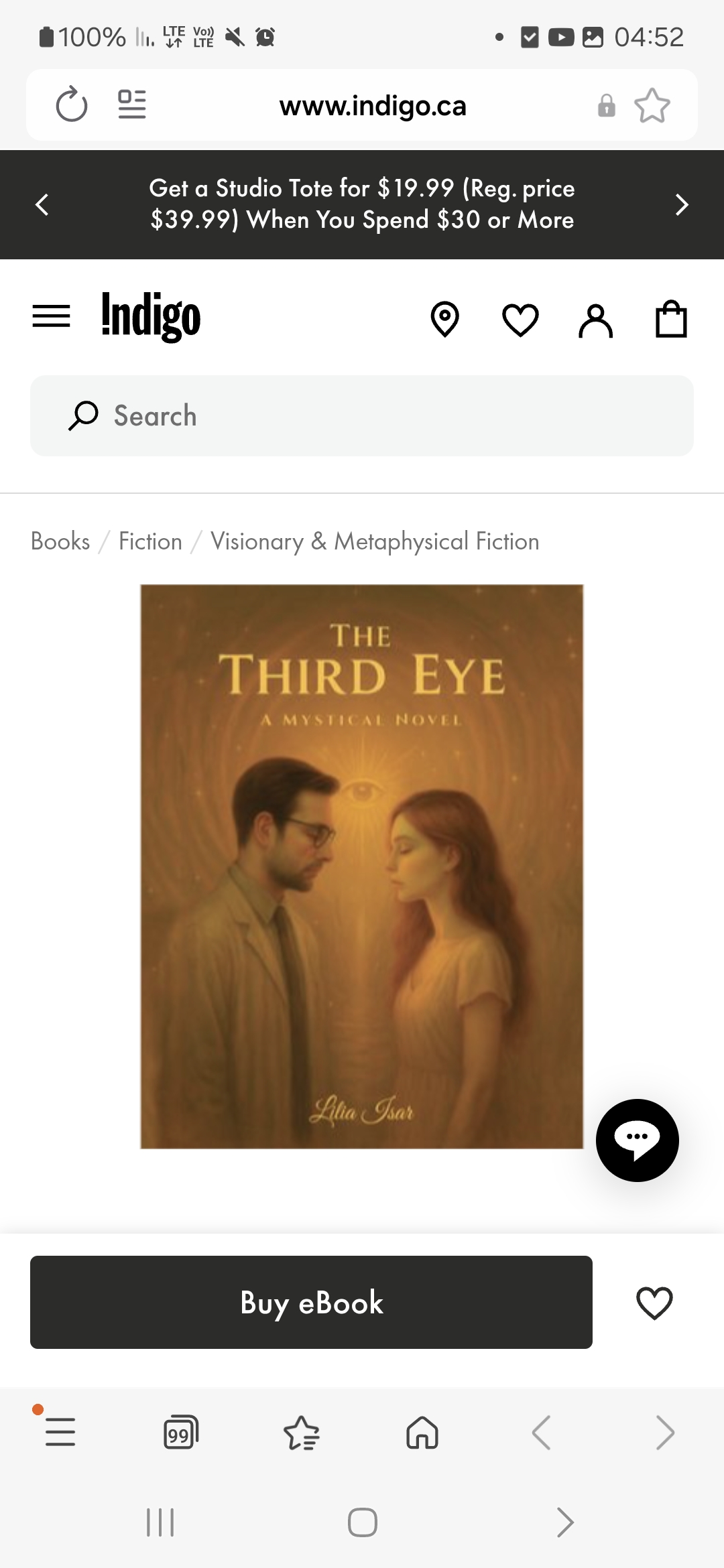Open the store locator pin icon

[x=444, y=318]
